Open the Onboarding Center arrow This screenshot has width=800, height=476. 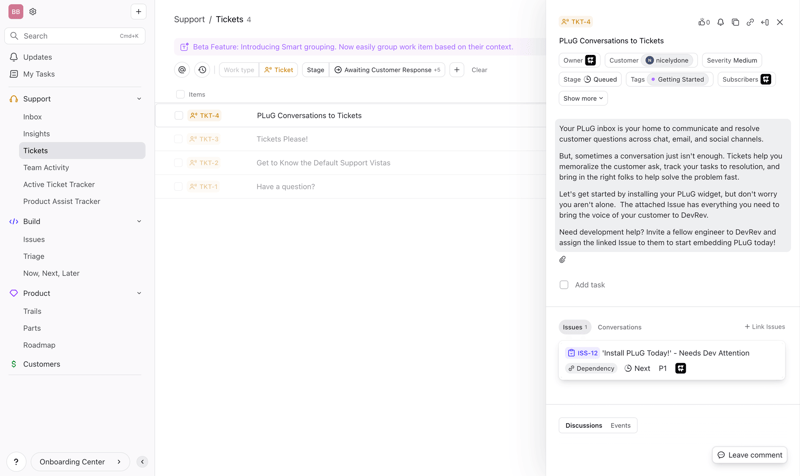(119, 462)
